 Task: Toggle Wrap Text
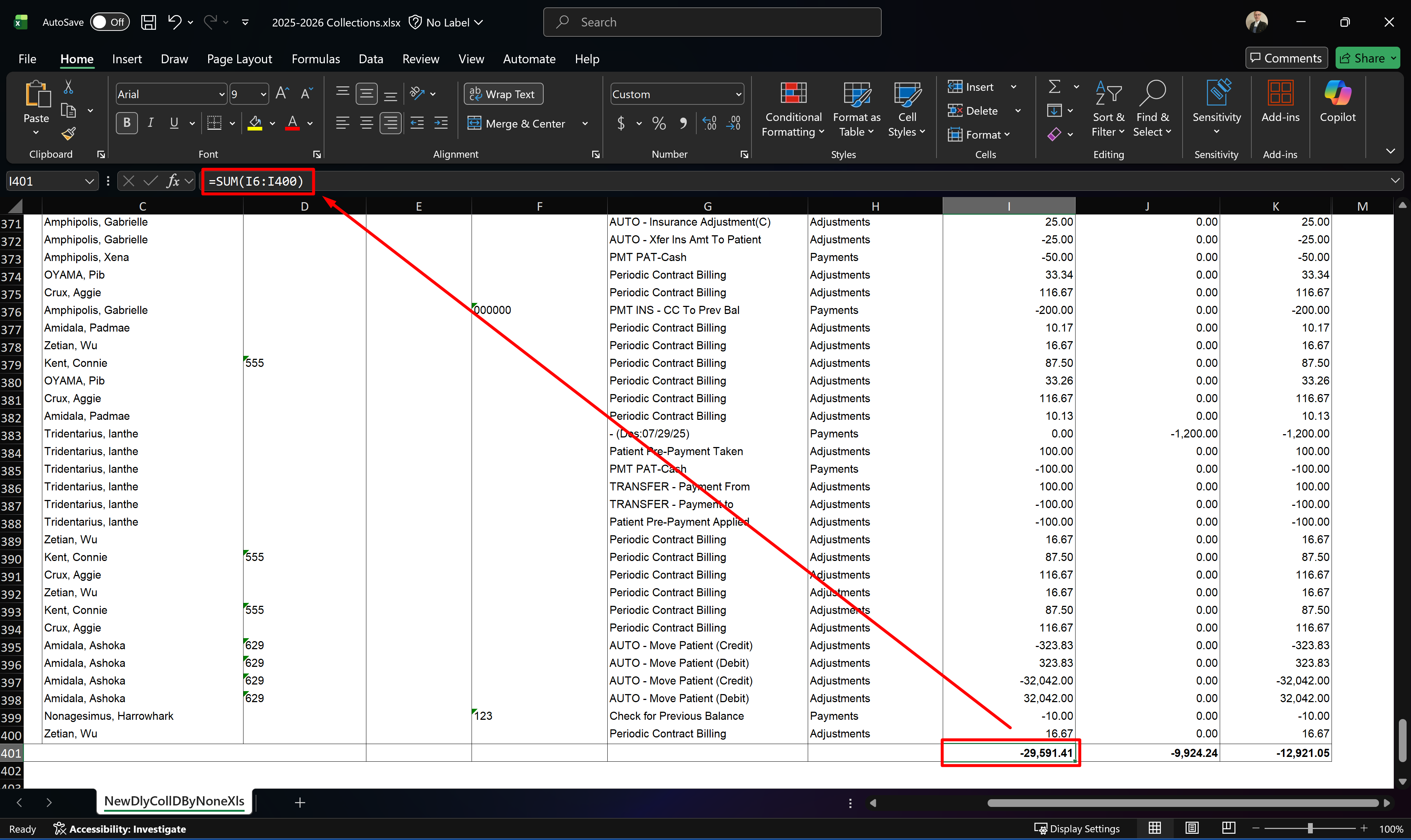[x=503, y=94]
